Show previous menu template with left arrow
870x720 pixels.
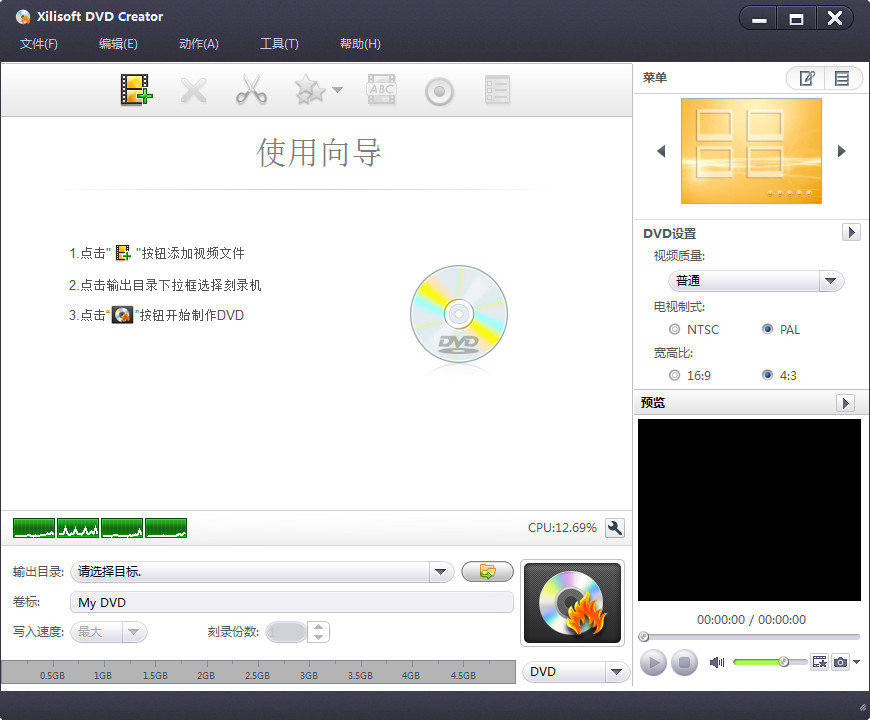(x=661, y=151)
